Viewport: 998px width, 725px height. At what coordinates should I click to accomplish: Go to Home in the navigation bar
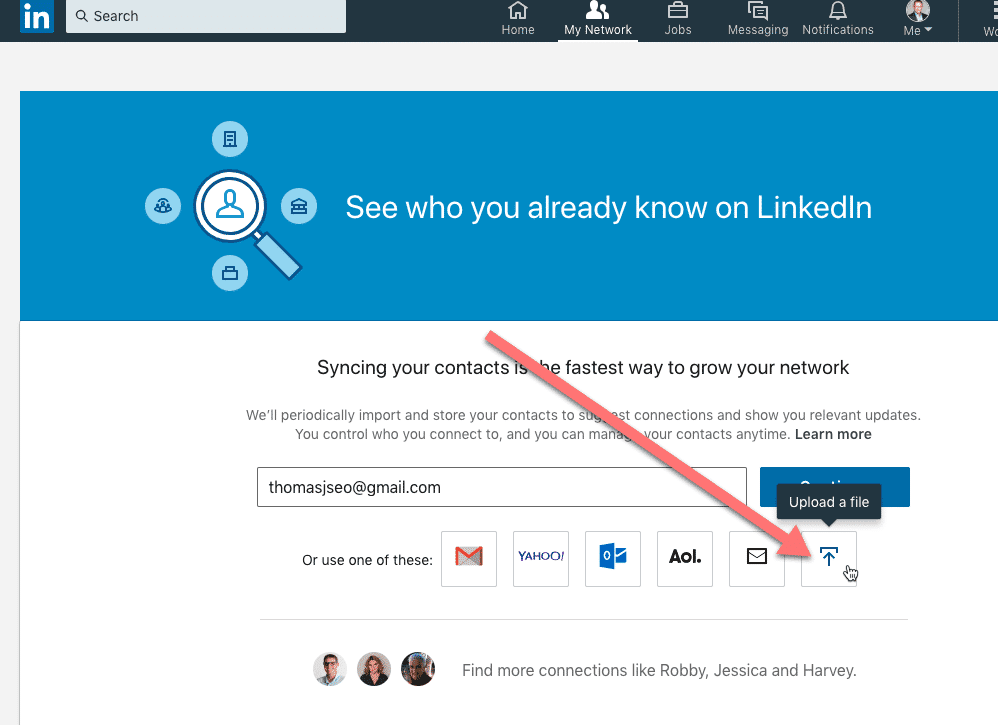pos(517,19)
